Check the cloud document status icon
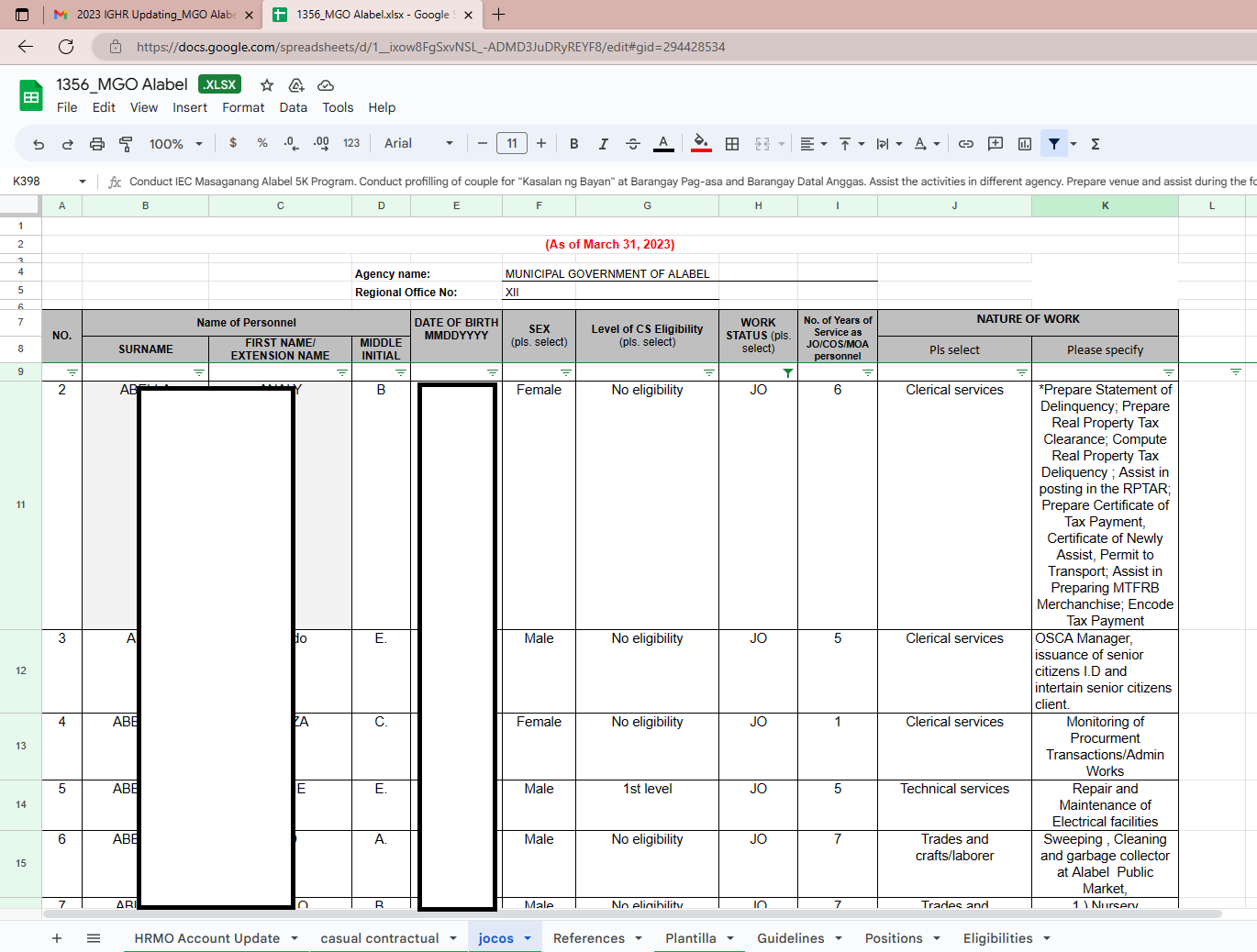This screenshot has width=1257, height=952. tap(326, 85)
